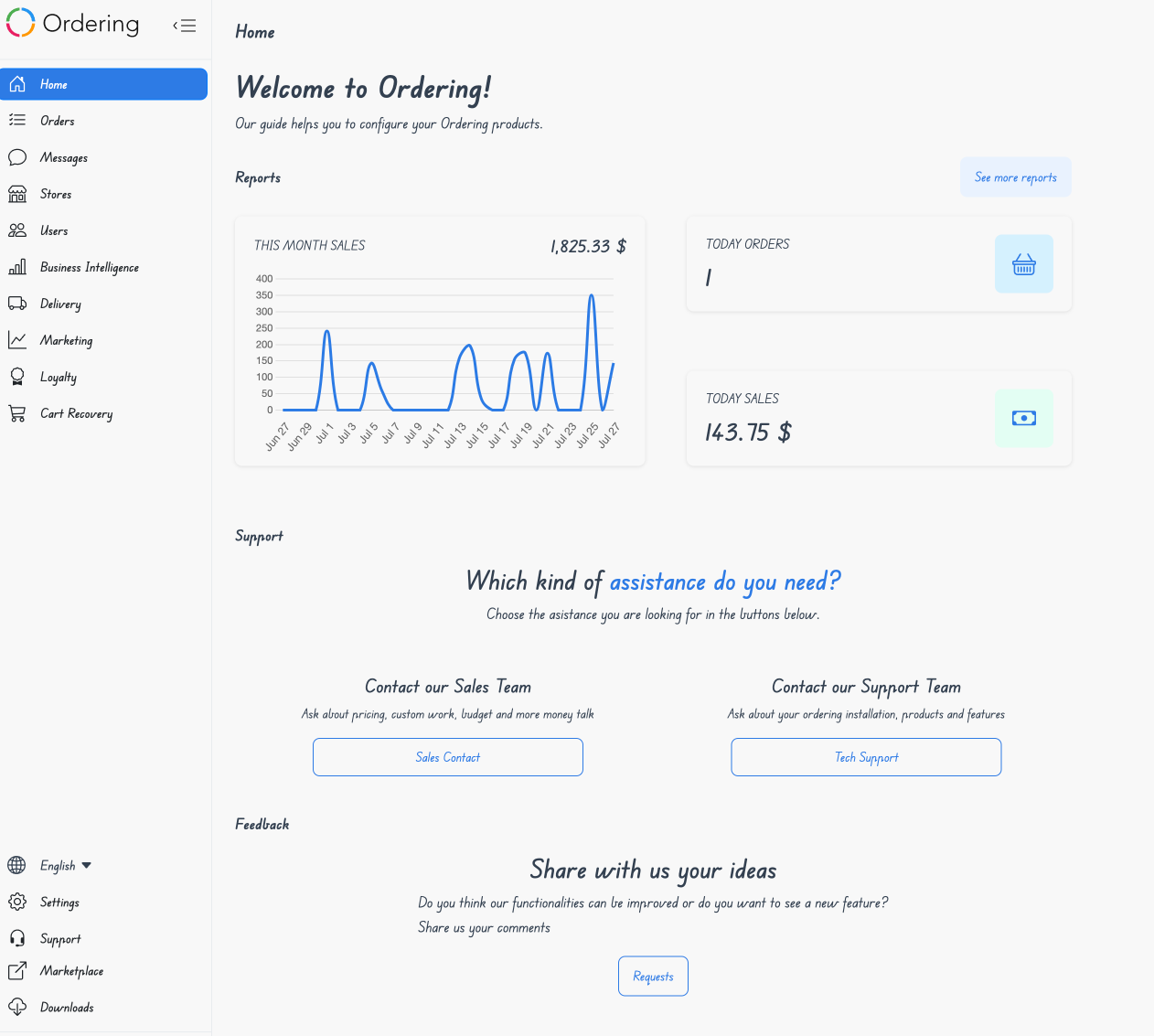Image resolution: width=1154 pixels, height=1036 pixels.
Task: Click the Feedback section heading
Action: coord(262,824)
